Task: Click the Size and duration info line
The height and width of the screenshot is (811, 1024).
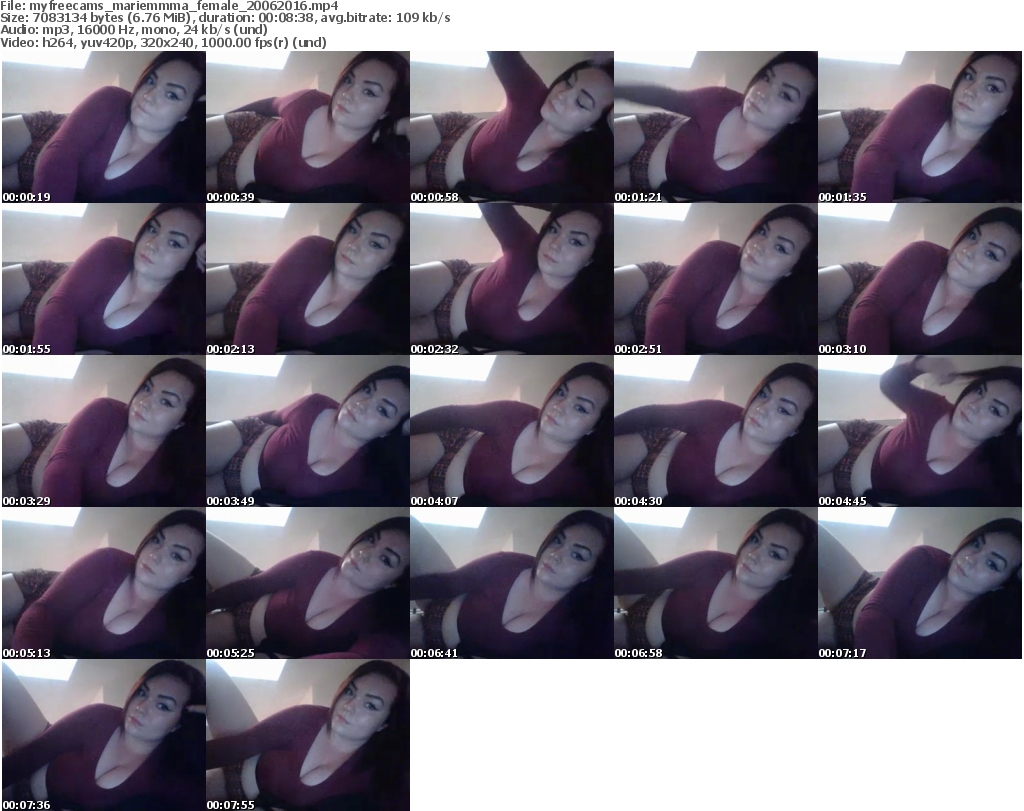Action: tap(225, 18)
